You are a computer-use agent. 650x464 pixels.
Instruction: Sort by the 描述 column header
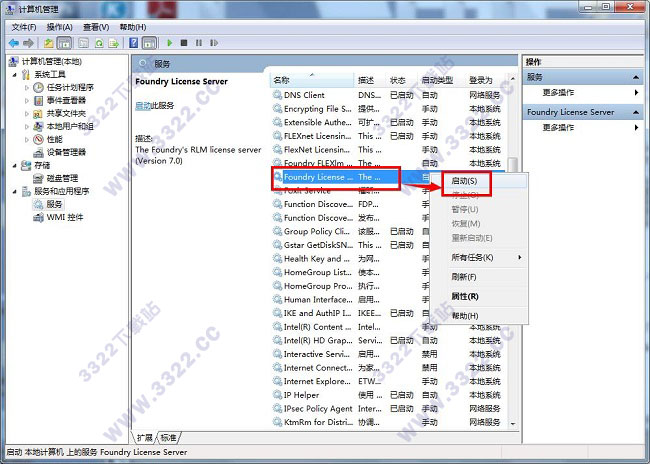coord(371,80)
